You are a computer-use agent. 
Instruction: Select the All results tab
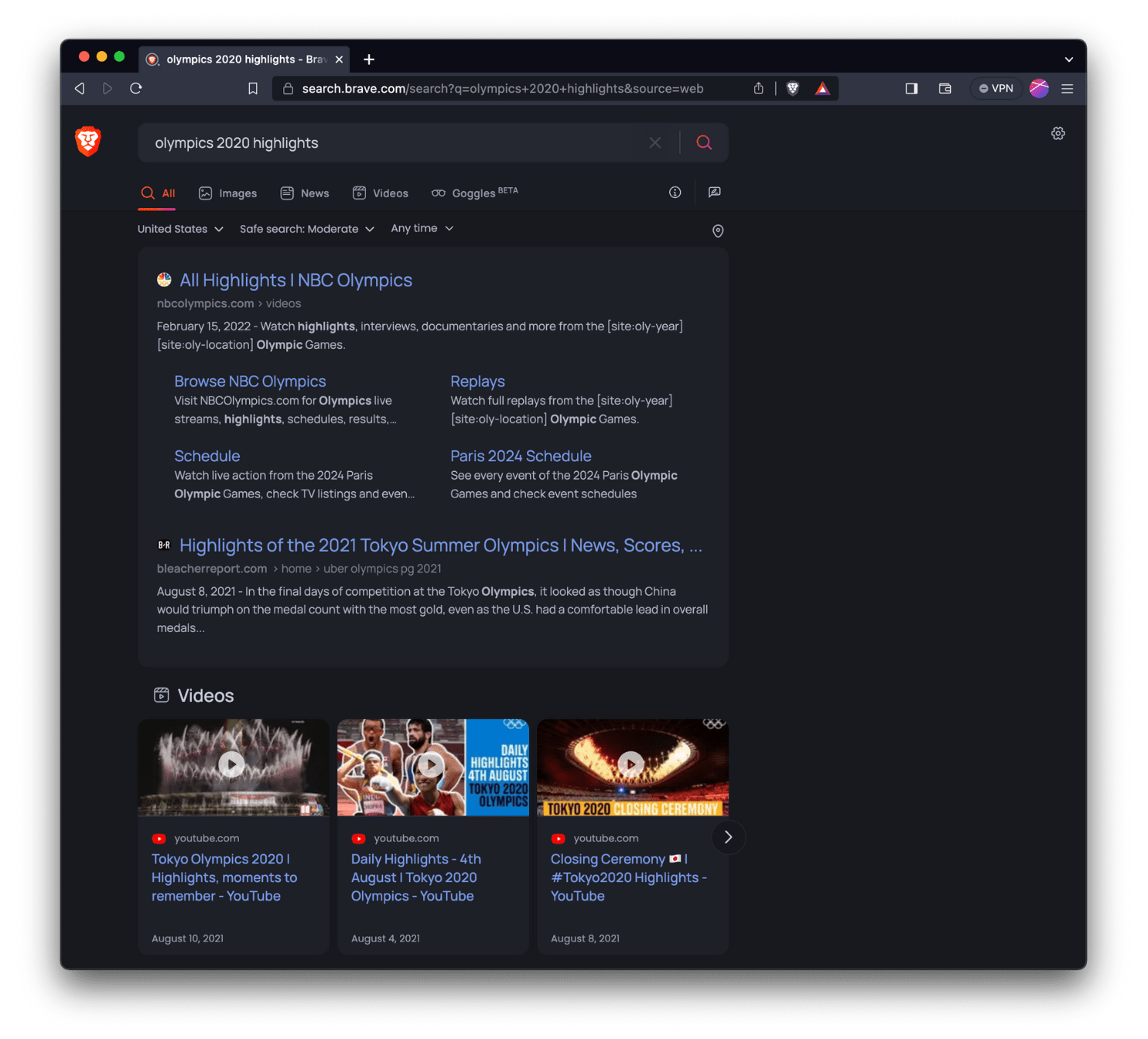tap(159, 193)
